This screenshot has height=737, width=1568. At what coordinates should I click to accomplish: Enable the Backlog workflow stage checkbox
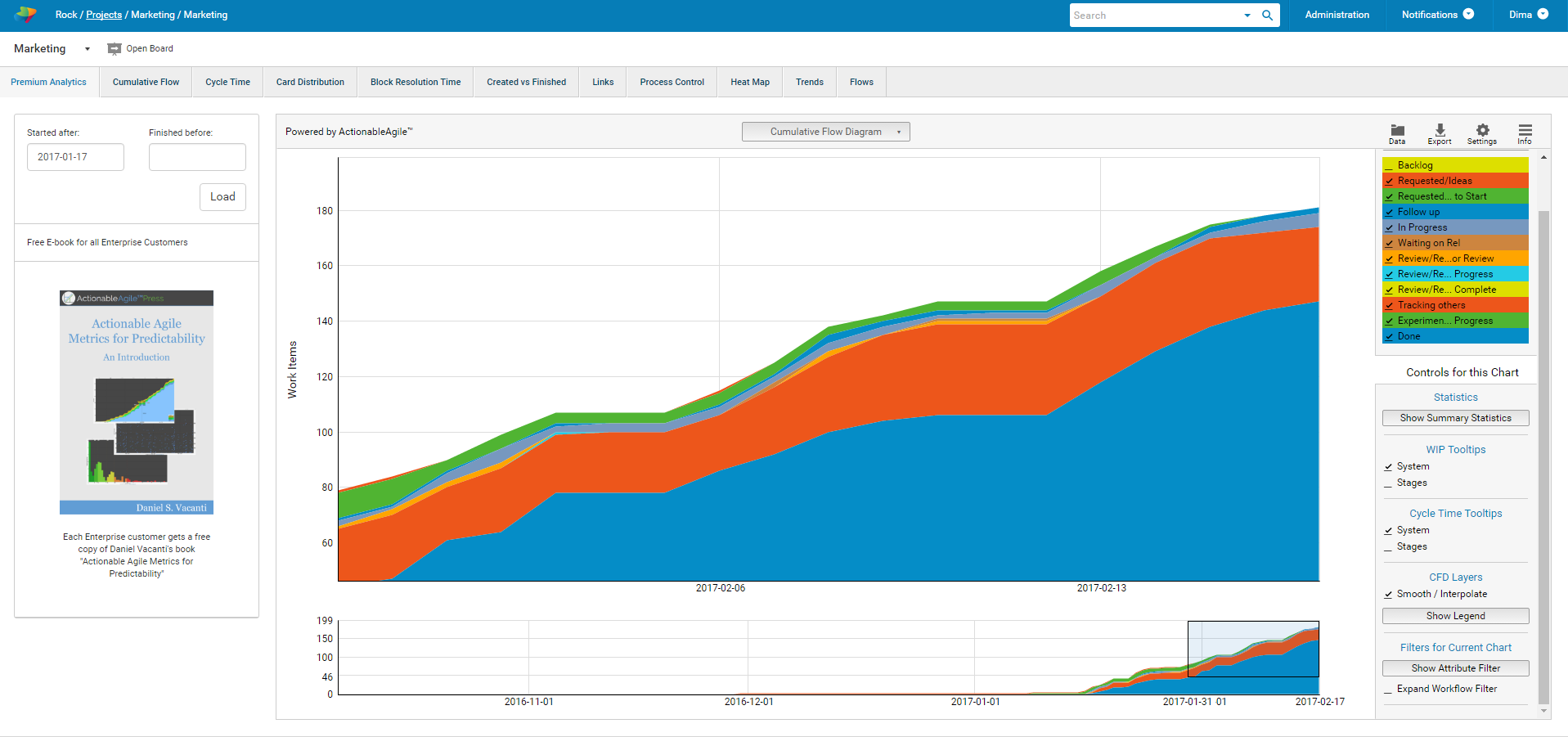pyautogui.click(x=1389, y=166)
